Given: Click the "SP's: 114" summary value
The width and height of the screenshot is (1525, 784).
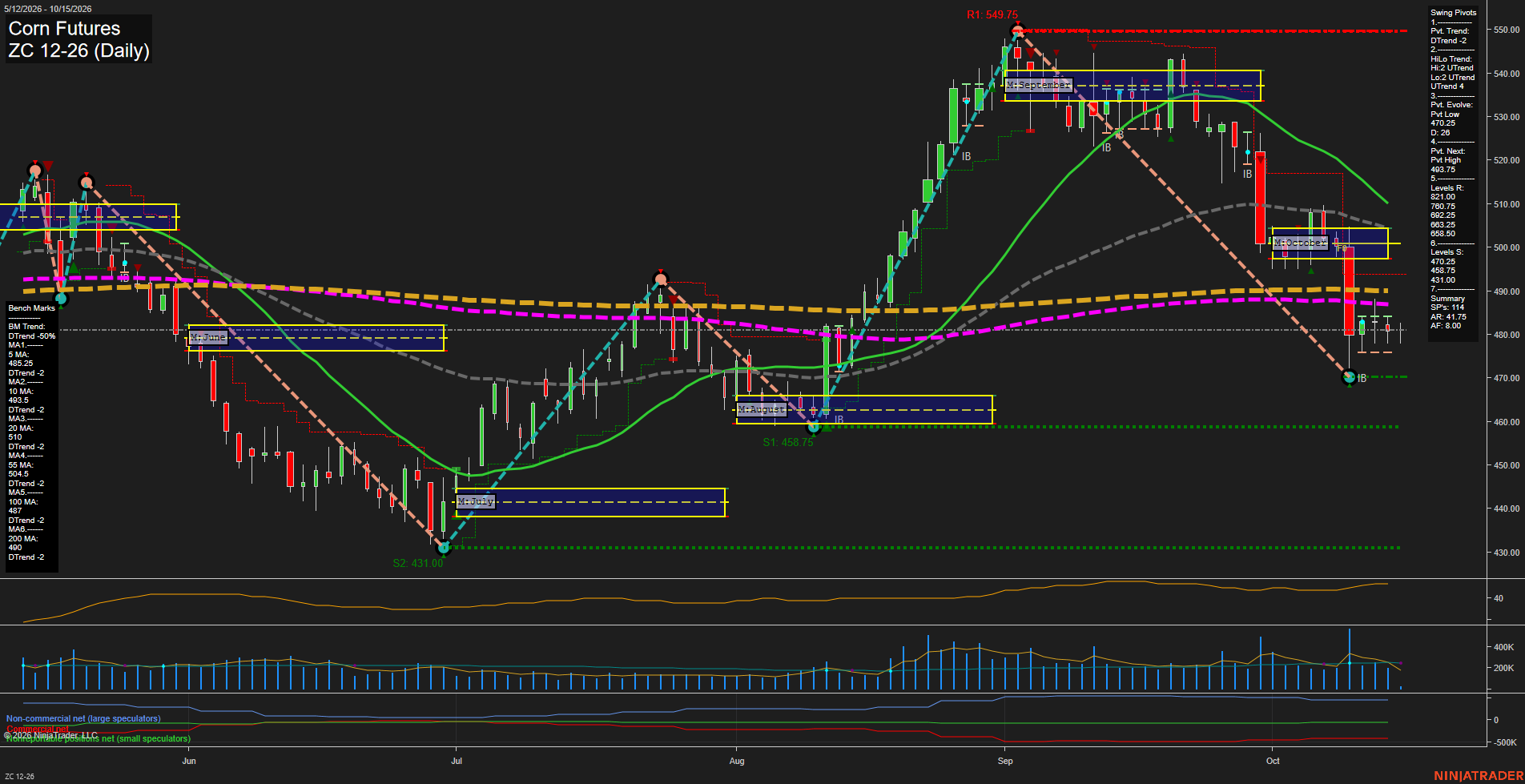Looking at the screenshot, I should pyautogui.click(x=1447, y=308).
